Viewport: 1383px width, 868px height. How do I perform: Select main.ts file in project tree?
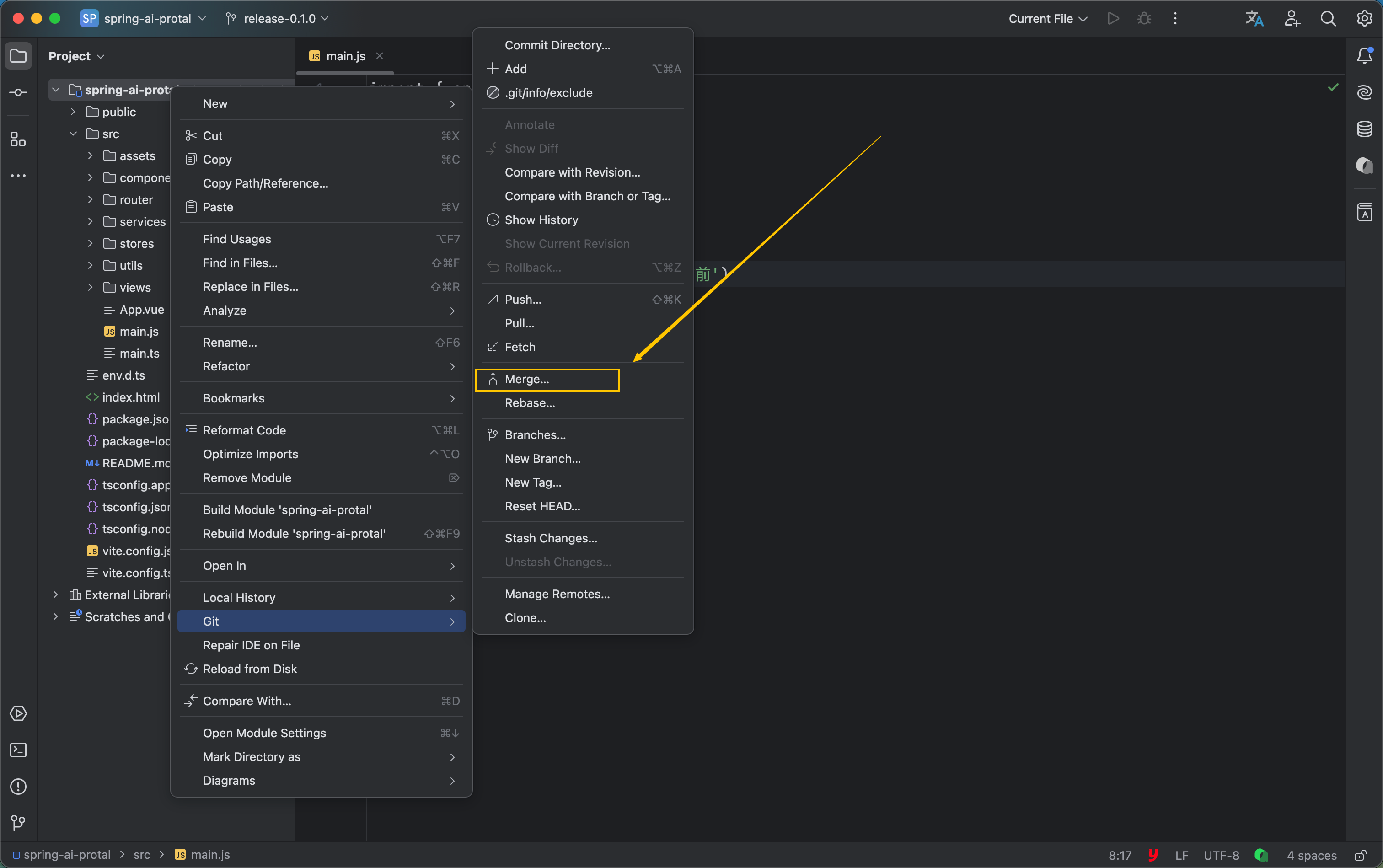(139, 354)
